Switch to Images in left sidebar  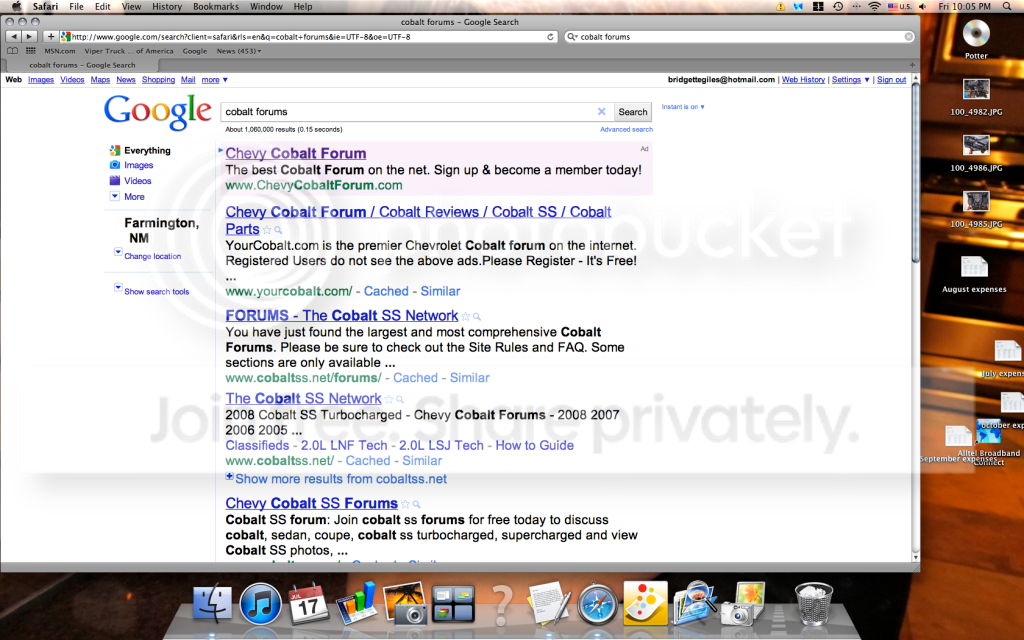(x=138, y=165)
